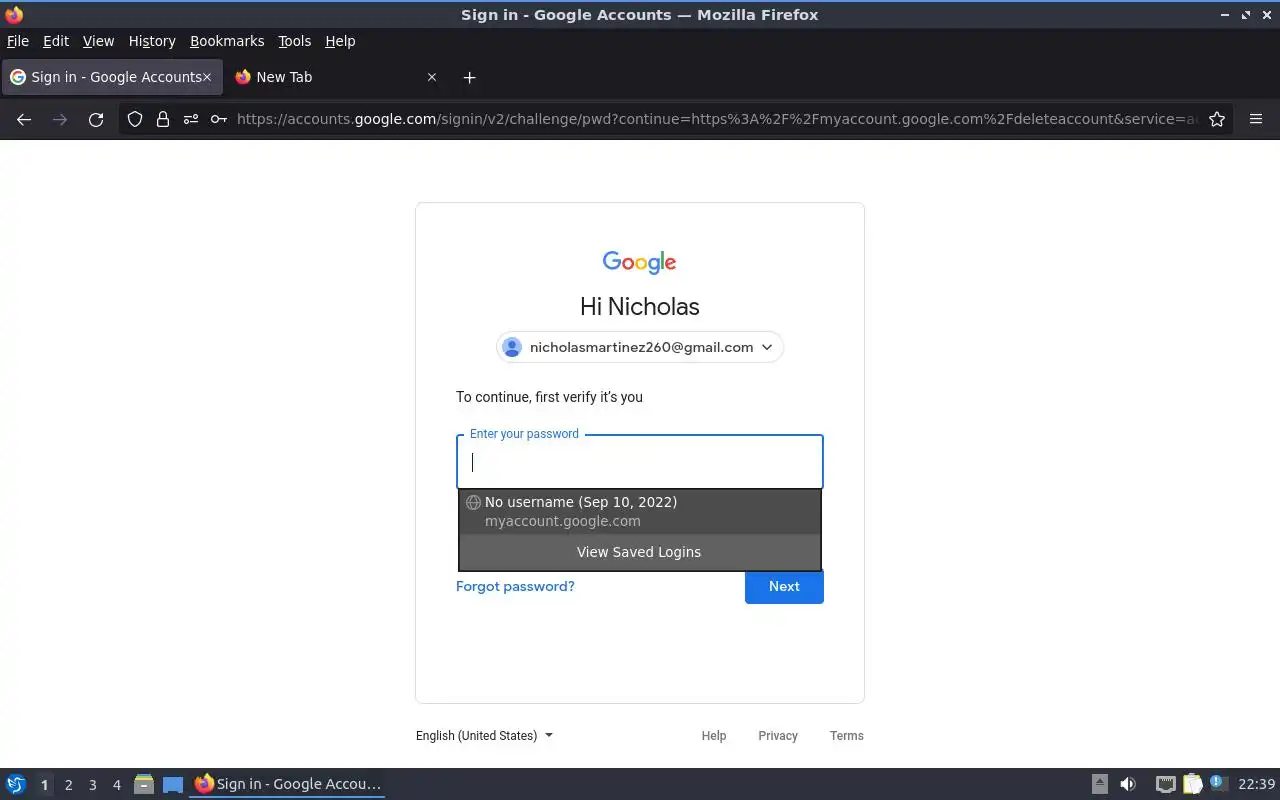
Task: Open the file manager icon in taskbar
Action: tap(144, 784)
